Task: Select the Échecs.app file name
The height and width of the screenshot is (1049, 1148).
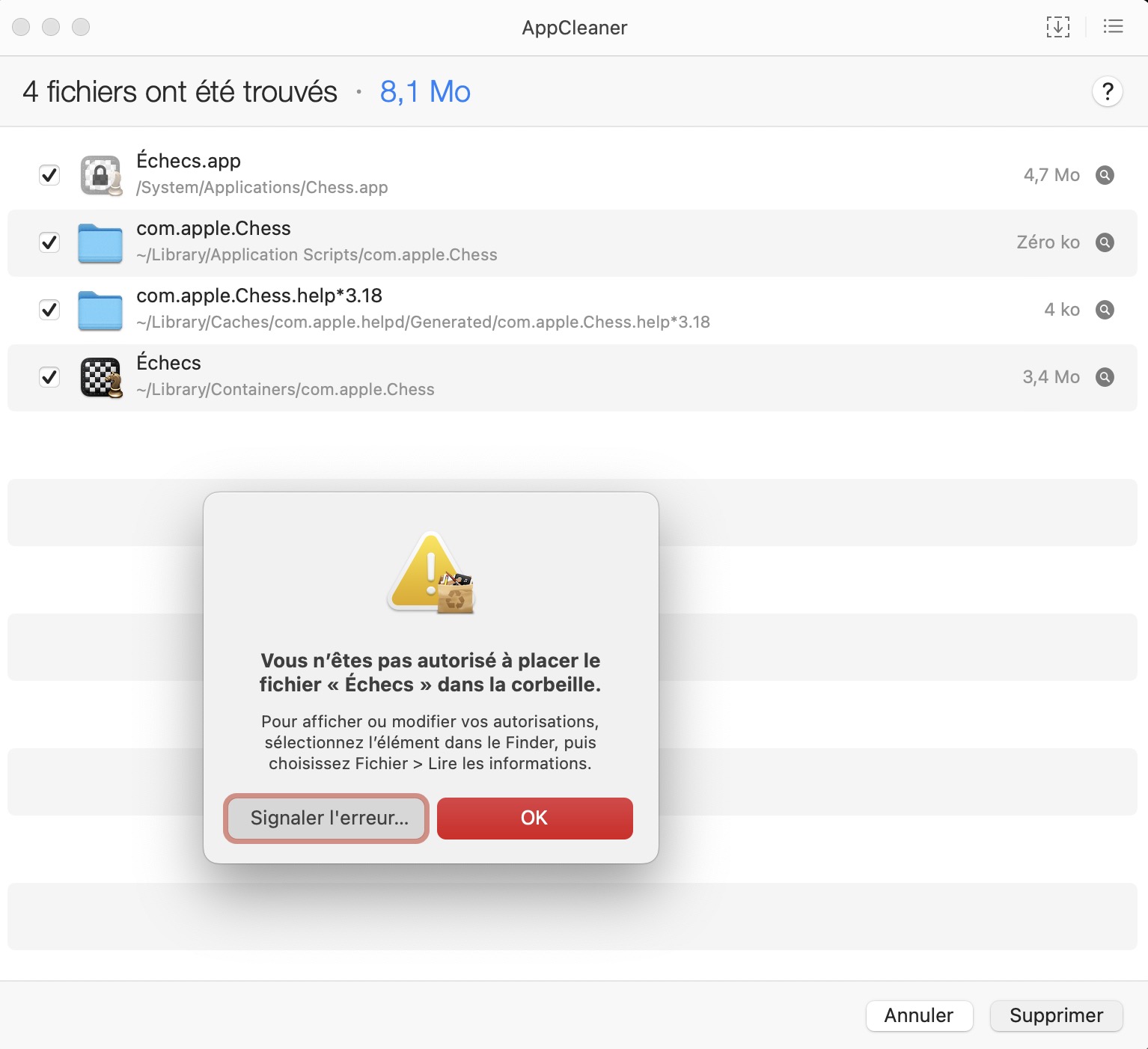Action: coord(189,161)
